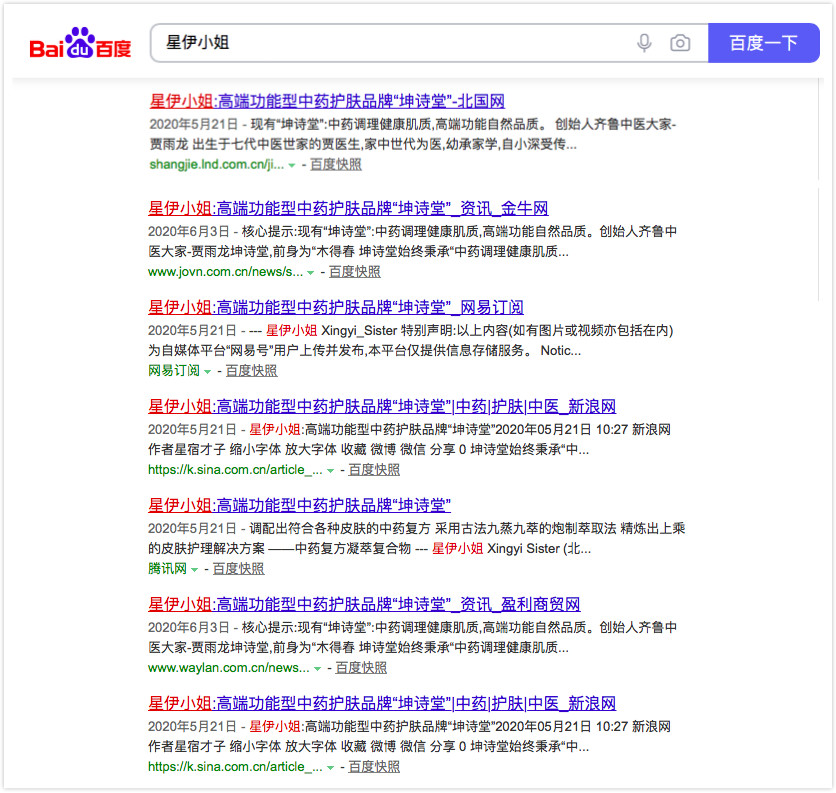This screenshot has height=793, width=836.
Task: Click the camera image search icon
Action: 680,43
